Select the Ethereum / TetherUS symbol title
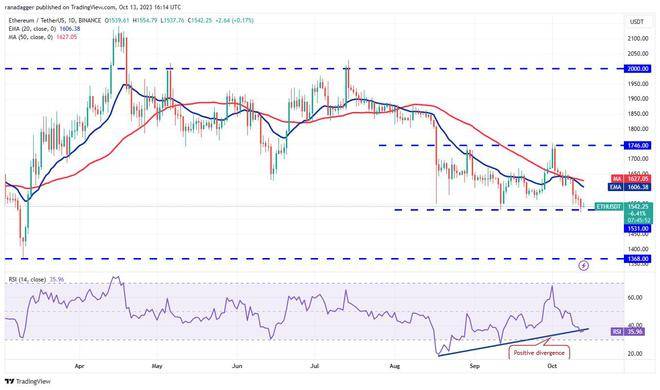This screenshot has height=390, width=660. [55, 21]
